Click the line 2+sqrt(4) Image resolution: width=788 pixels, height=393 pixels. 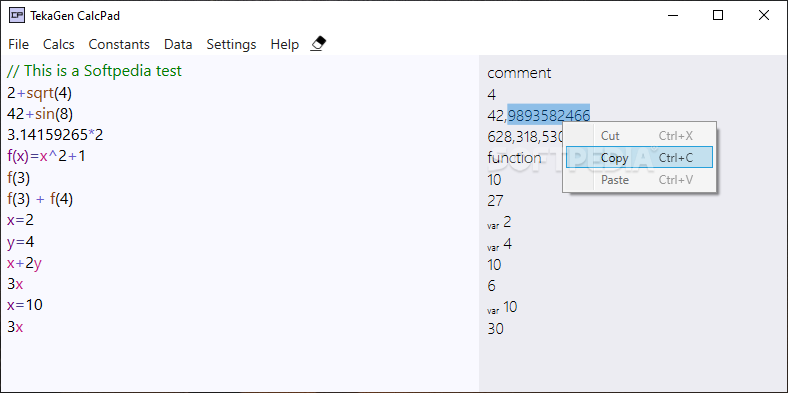click(x=40, y=93)
